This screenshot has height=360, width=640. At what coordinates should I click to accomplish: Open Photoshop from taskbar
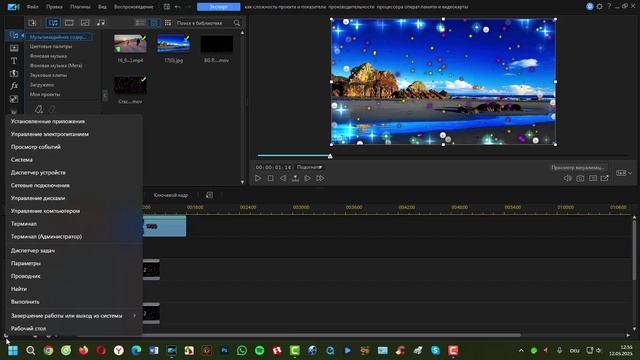[x=224, y=351]
